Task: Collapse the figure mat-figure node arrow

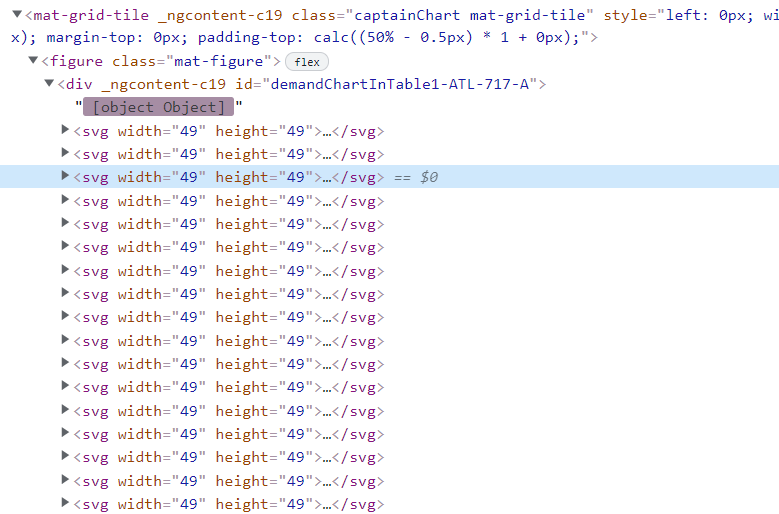Action: 33,60
